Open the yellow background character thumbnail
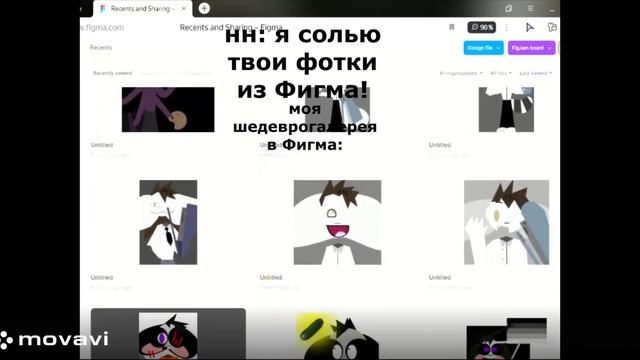 (337, 337)
